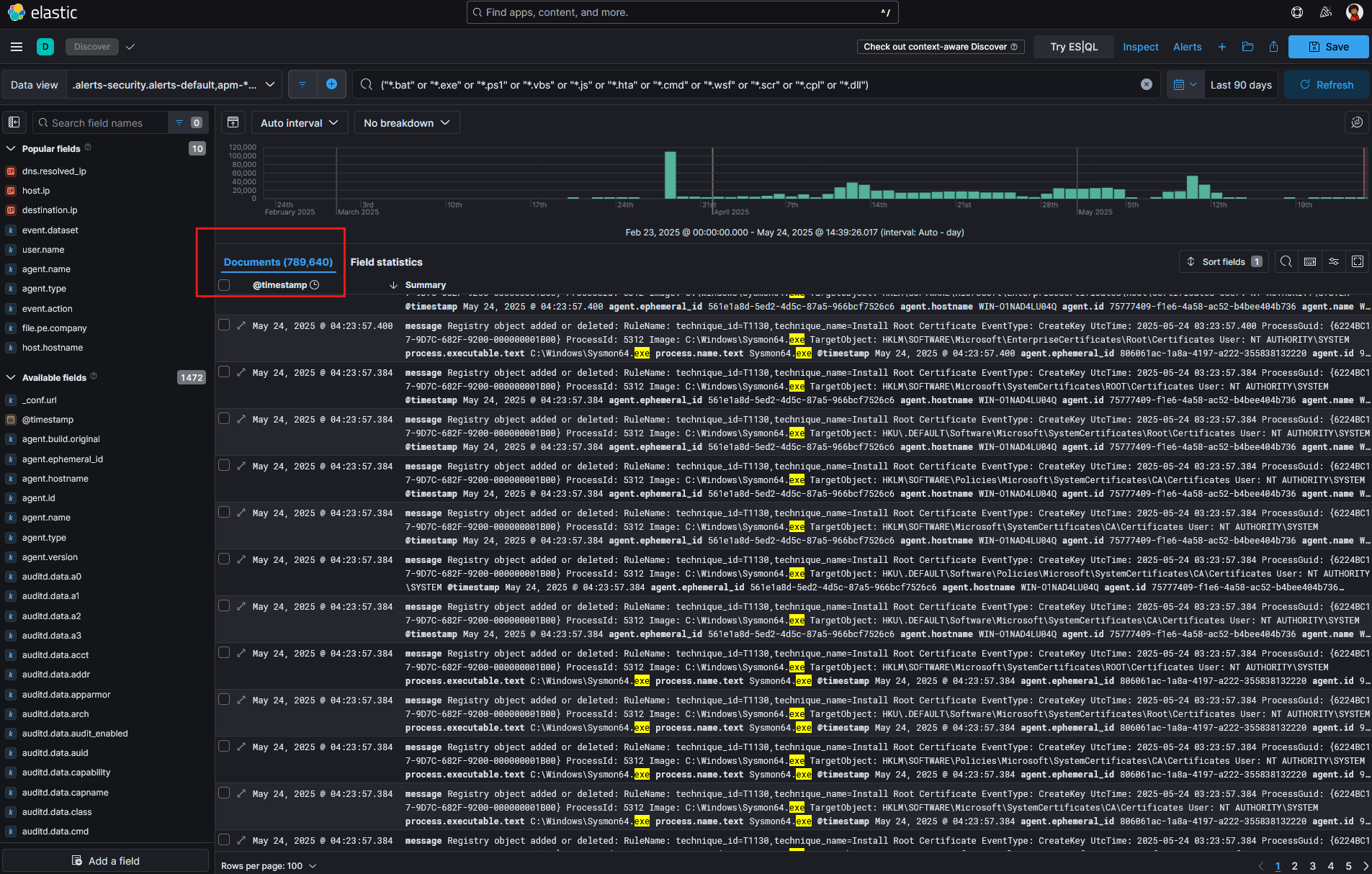Focus the global Find apps search box
This screenshot has height=874, width=1372.
tap(682, 12)
